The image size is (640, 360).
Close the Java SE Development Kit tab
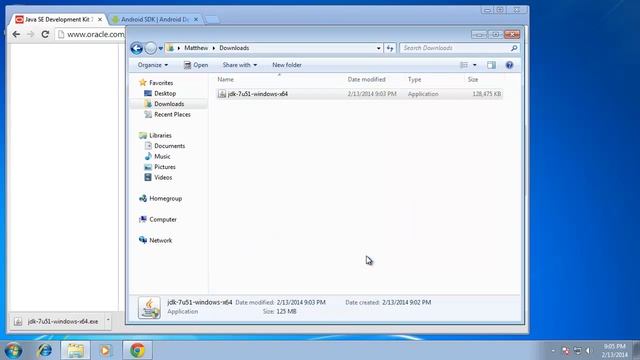pos(100,20)
